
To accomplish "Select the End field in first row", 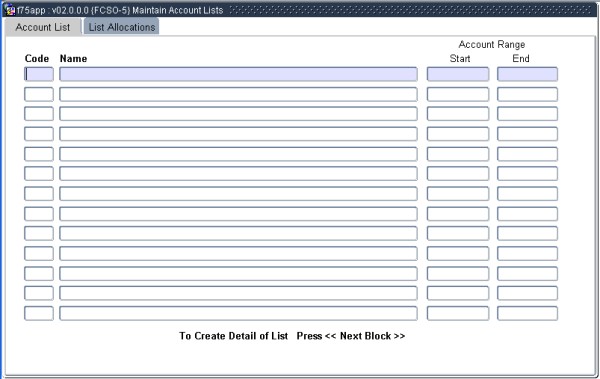I will pyautogui.click(x=527, y=74).
